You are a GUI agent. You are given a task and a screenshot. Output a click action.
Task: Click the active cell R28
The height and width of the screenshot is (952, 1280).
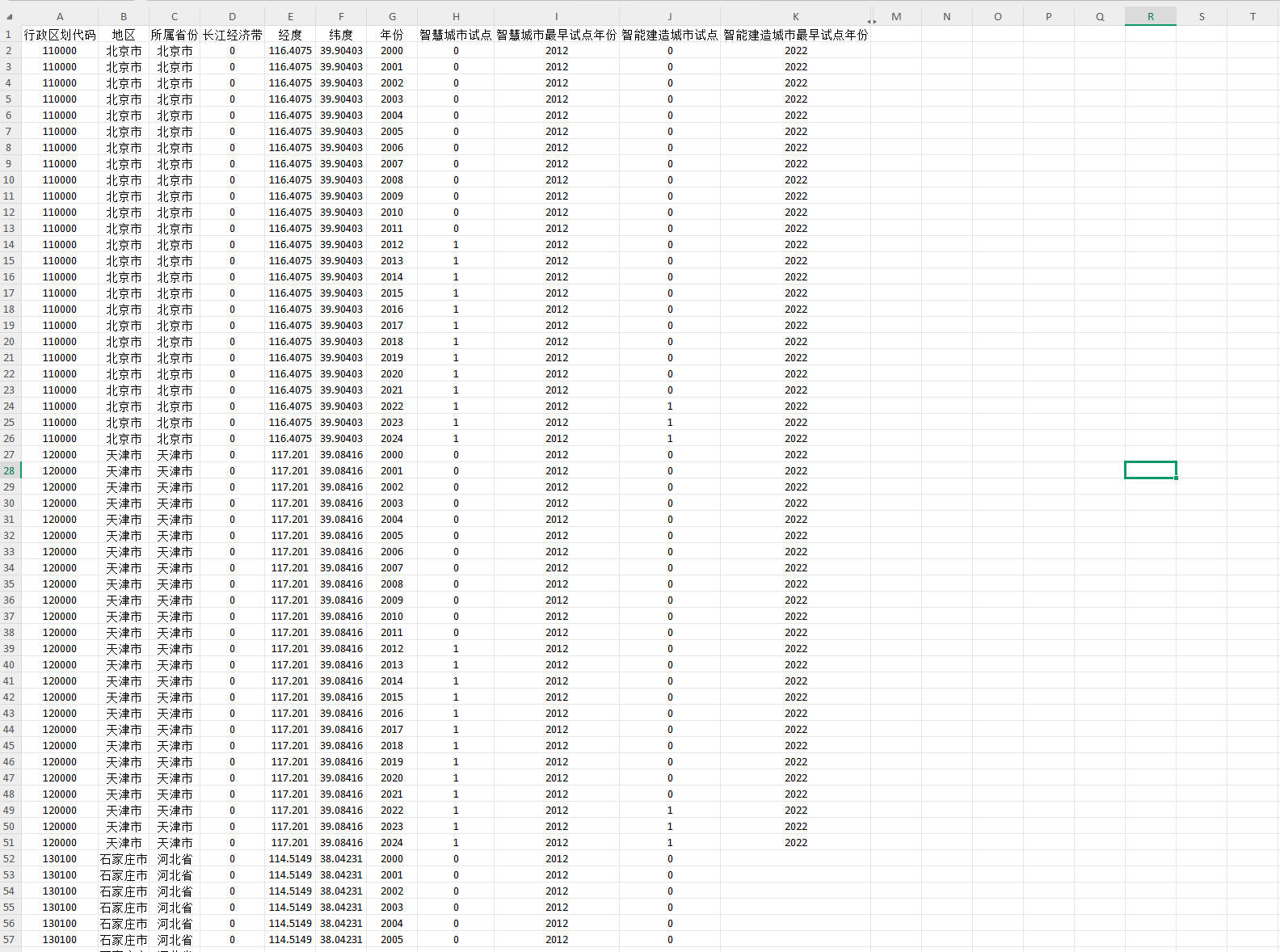point(1150,470)
